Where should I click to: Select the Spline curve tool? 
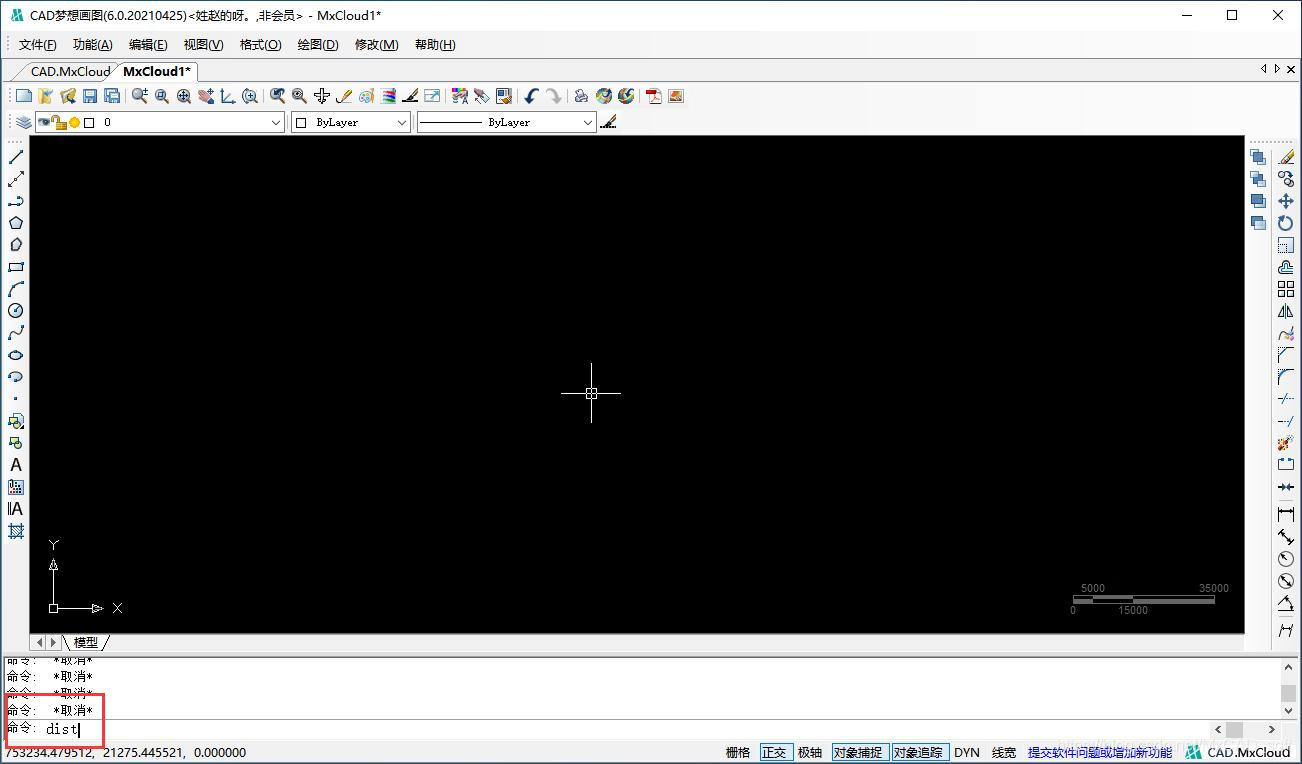click(x=16, y=333)
